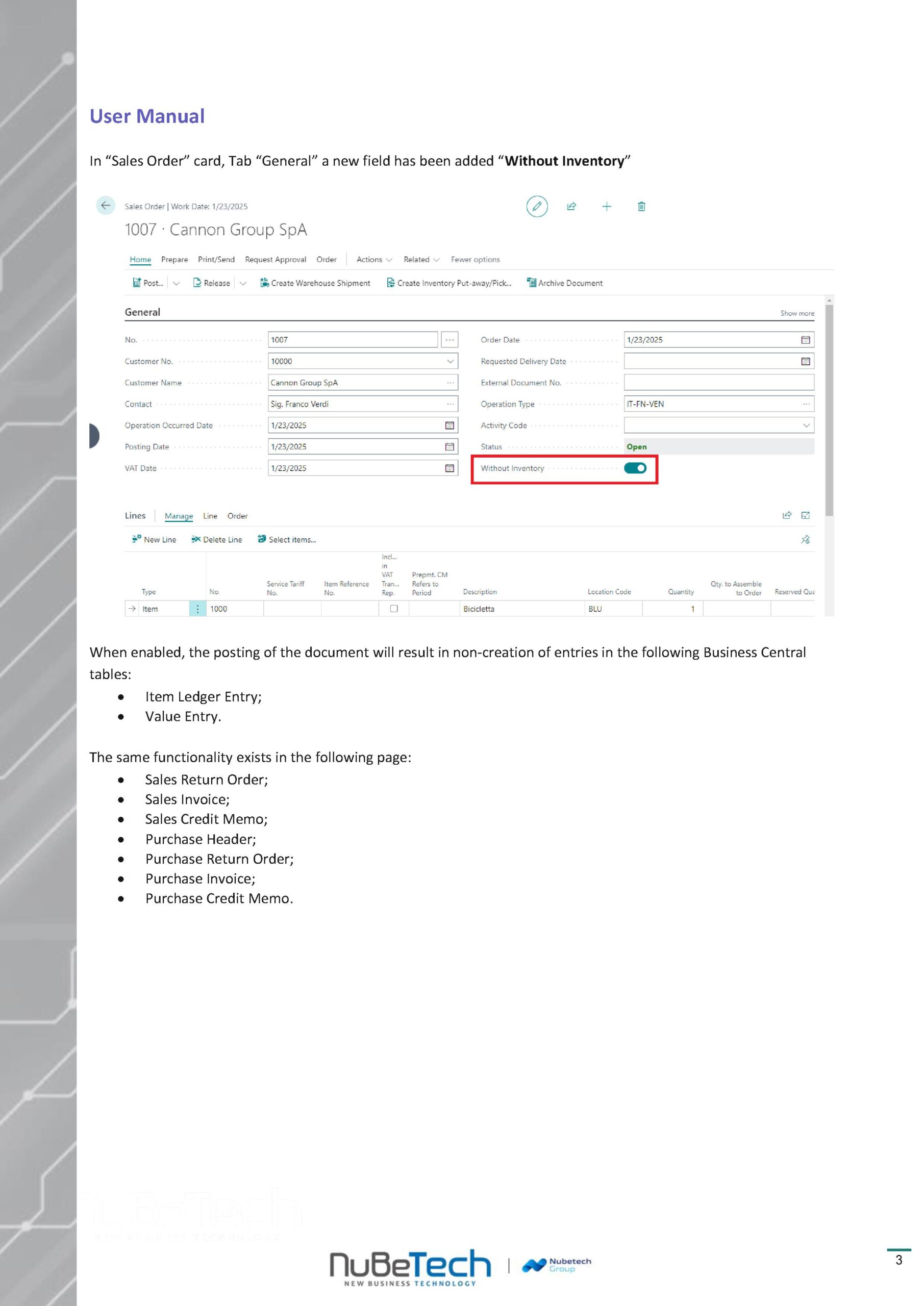
Task: Click Fewer options
Action: (x=475, y=259)
